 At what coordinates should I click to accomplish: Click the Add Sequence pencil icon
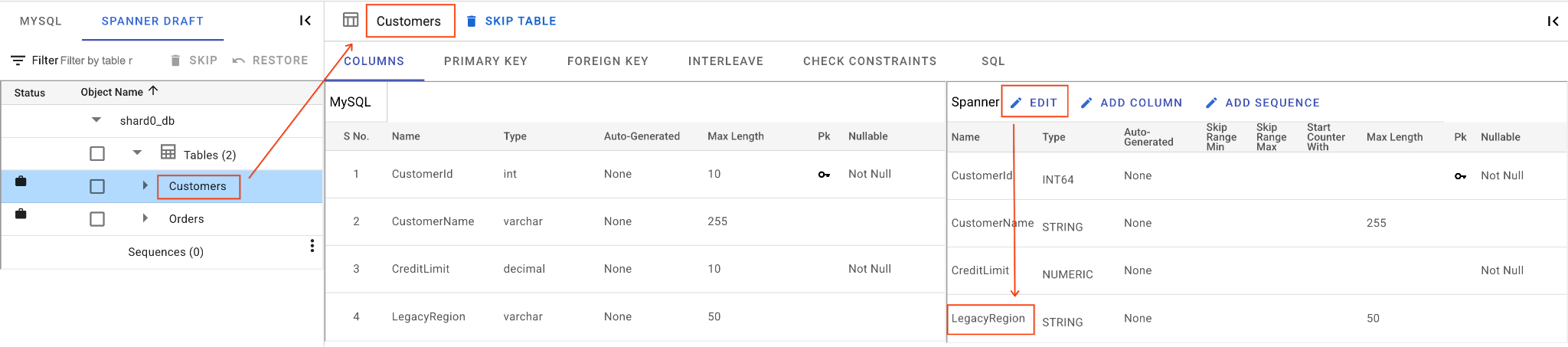point(1211,103)
